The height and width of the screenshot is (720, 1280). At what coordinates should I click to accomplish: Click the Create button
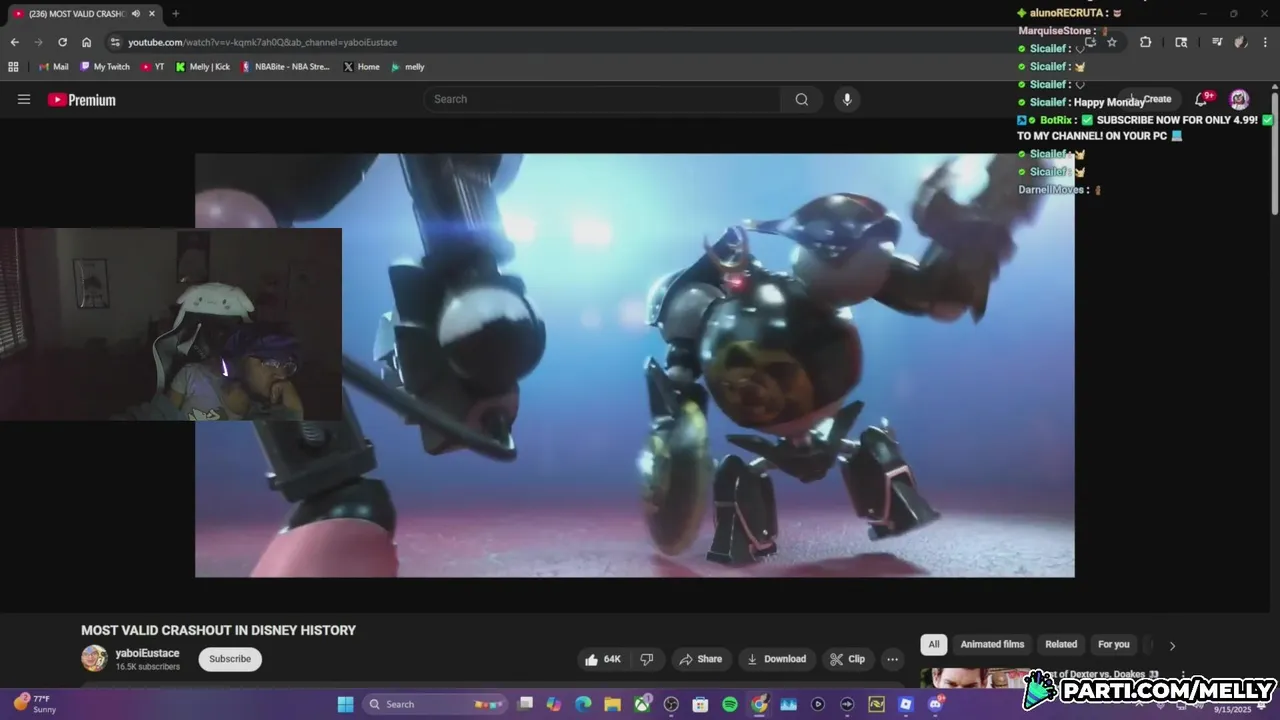[x=1151, y=99]
